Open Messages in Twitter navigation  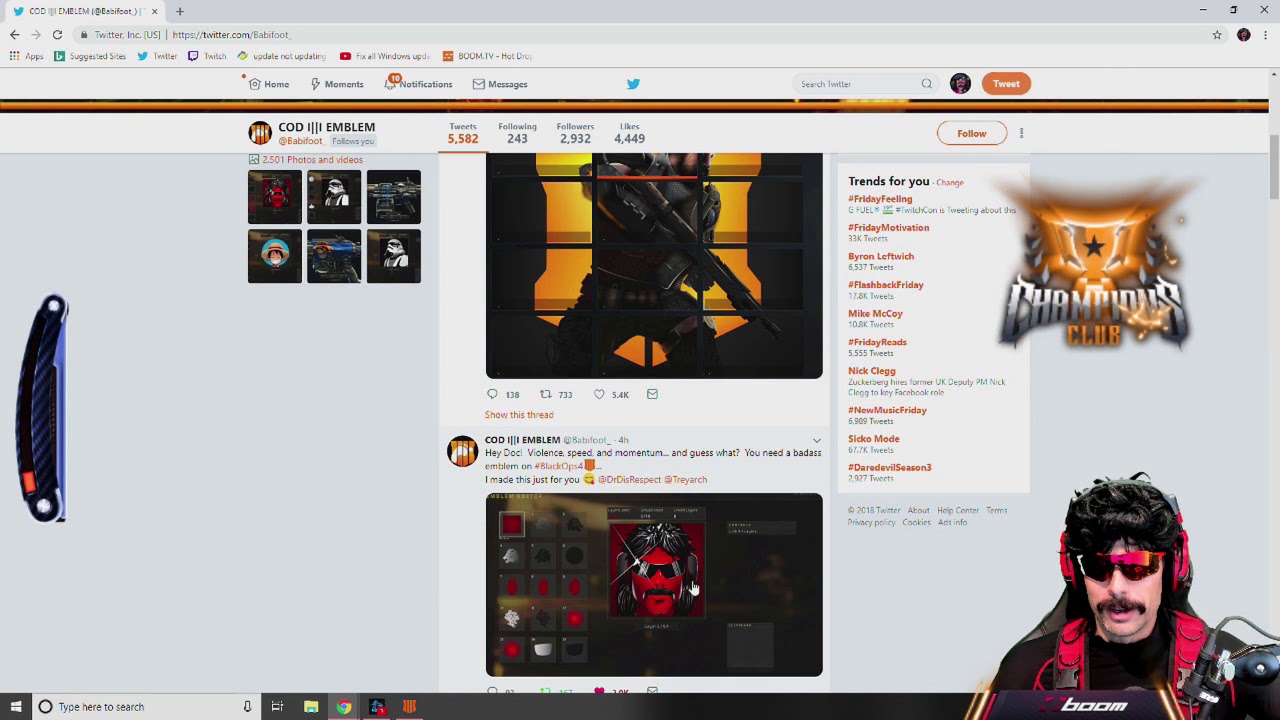pos(500,84)
